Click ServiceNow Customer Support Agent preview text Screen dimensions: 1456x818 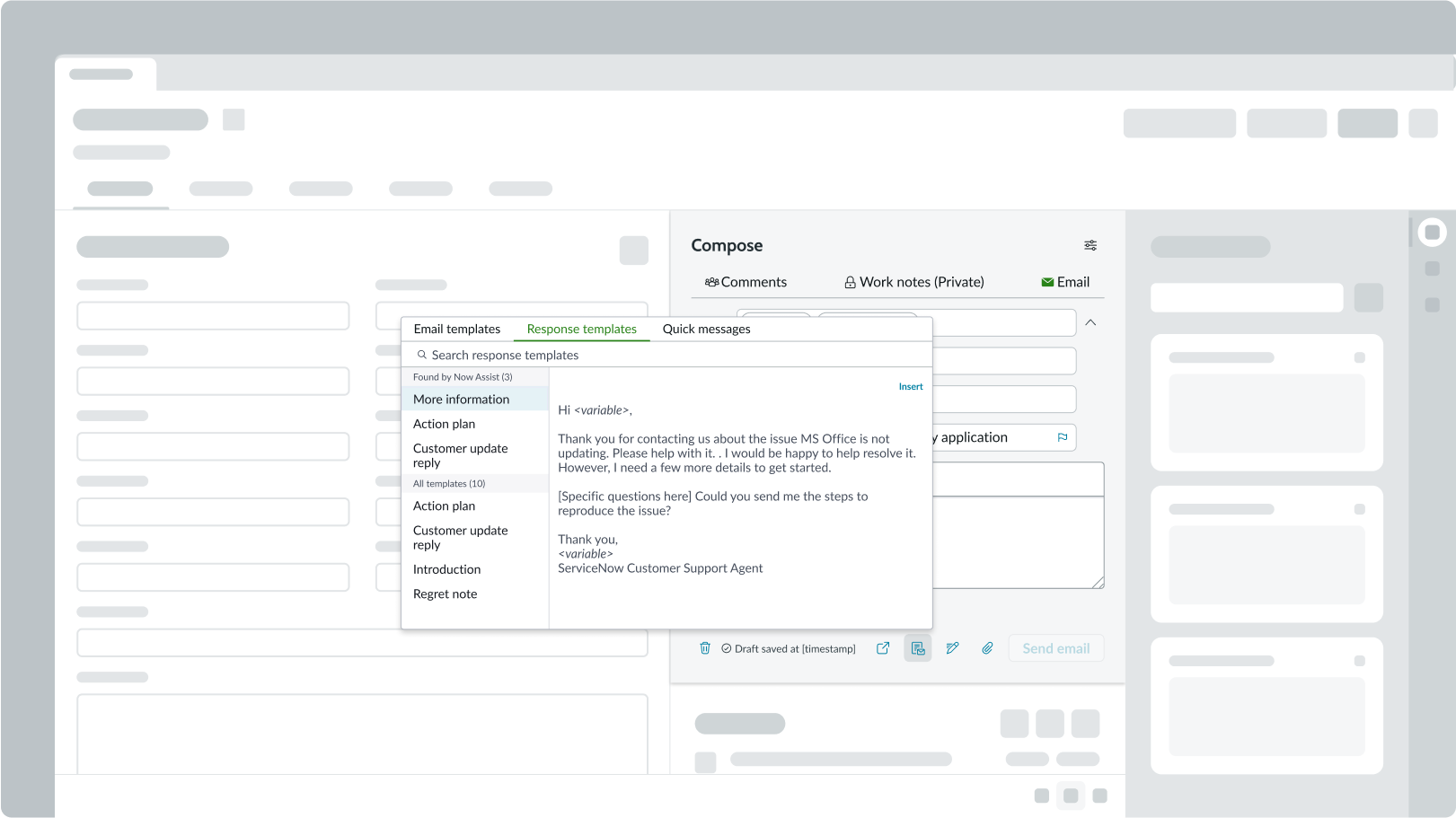(x=660, y=568)
